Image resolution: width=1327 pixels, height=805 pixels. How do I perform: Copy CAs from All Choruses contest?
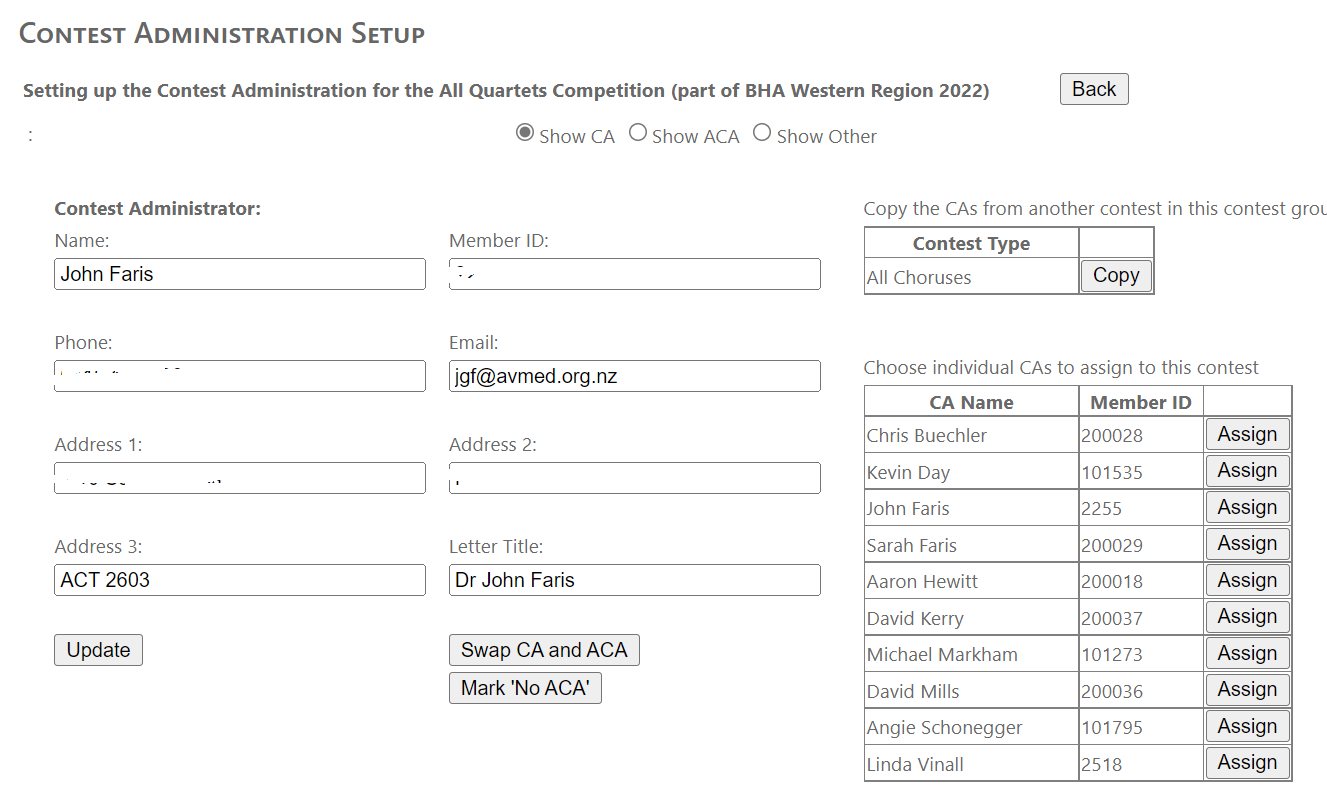pos(1116,276)
